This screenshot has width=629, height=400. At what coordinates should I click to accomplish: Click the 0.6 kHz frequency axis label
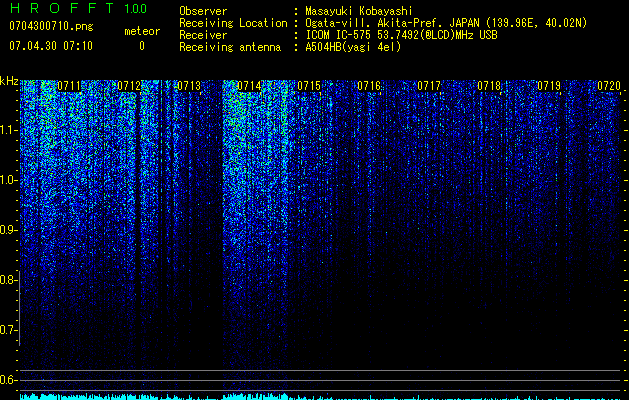(x=8, y=380)
